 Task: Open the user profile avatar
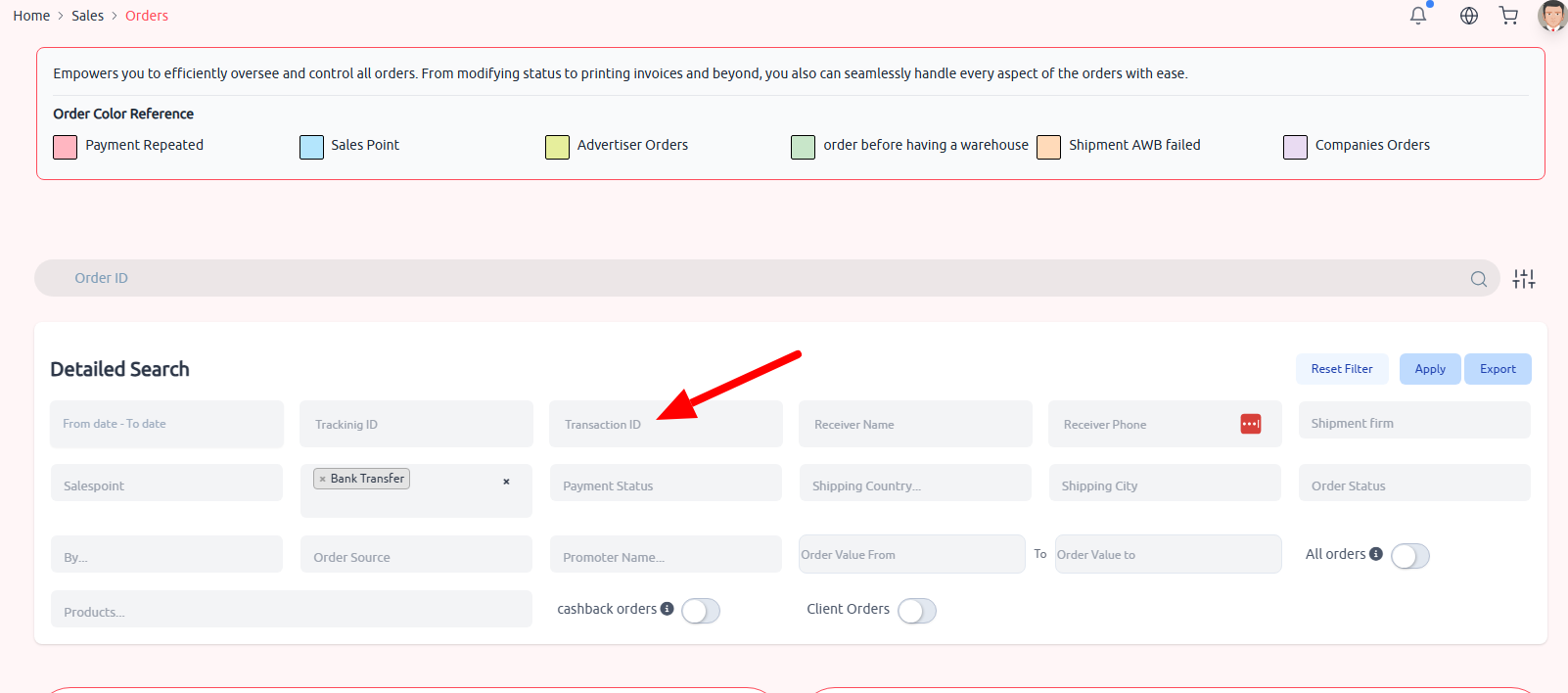click(x=1552, y=16)
